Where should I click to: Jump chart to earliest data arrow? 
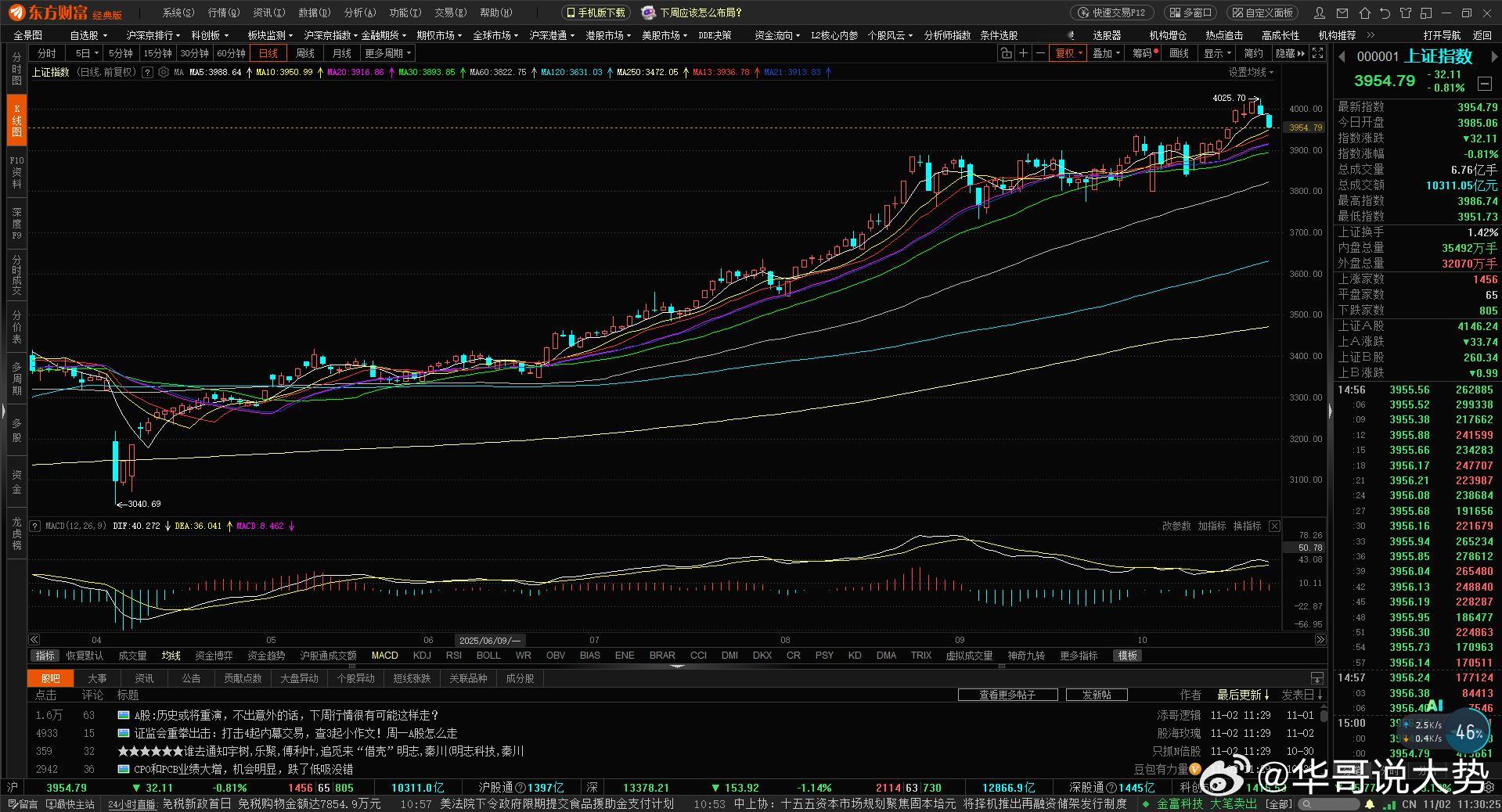[x=34, y=640]
